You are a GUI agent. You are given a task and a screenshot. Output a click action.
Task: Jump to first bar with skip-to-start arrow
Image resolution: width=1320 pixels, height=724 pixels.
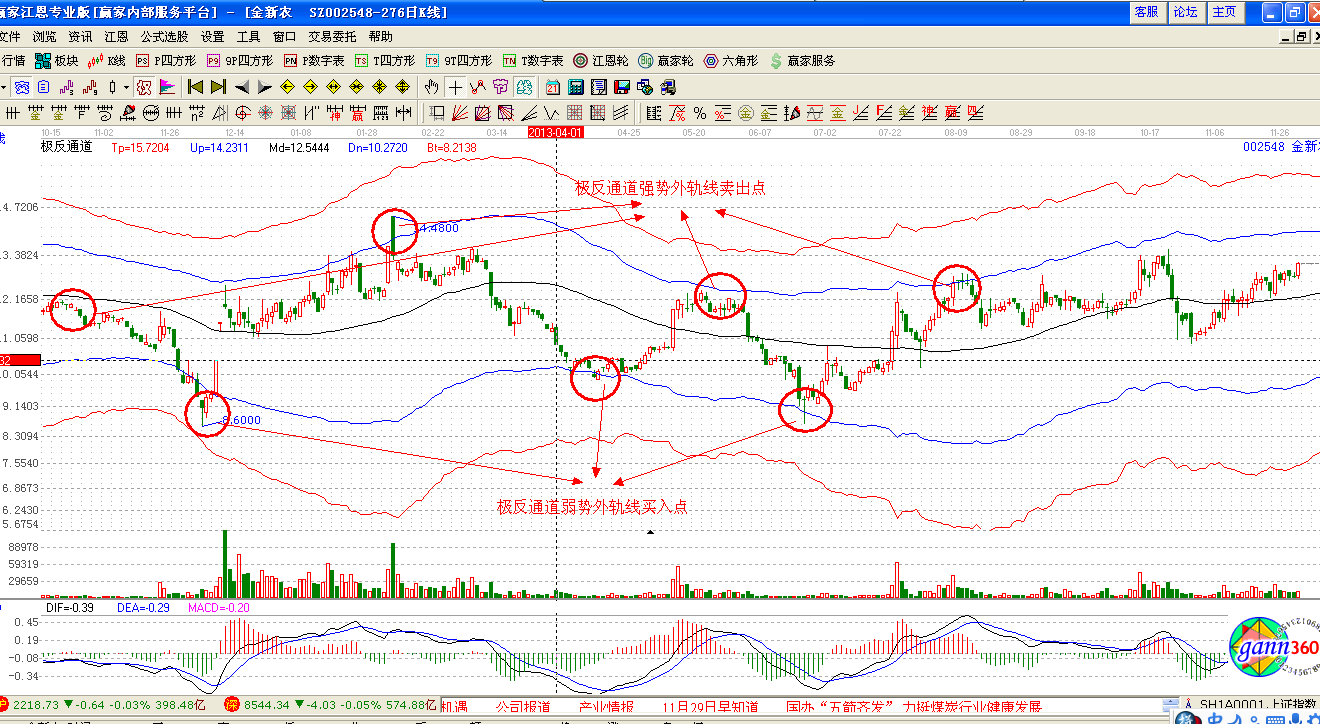(x=195, y=86)
